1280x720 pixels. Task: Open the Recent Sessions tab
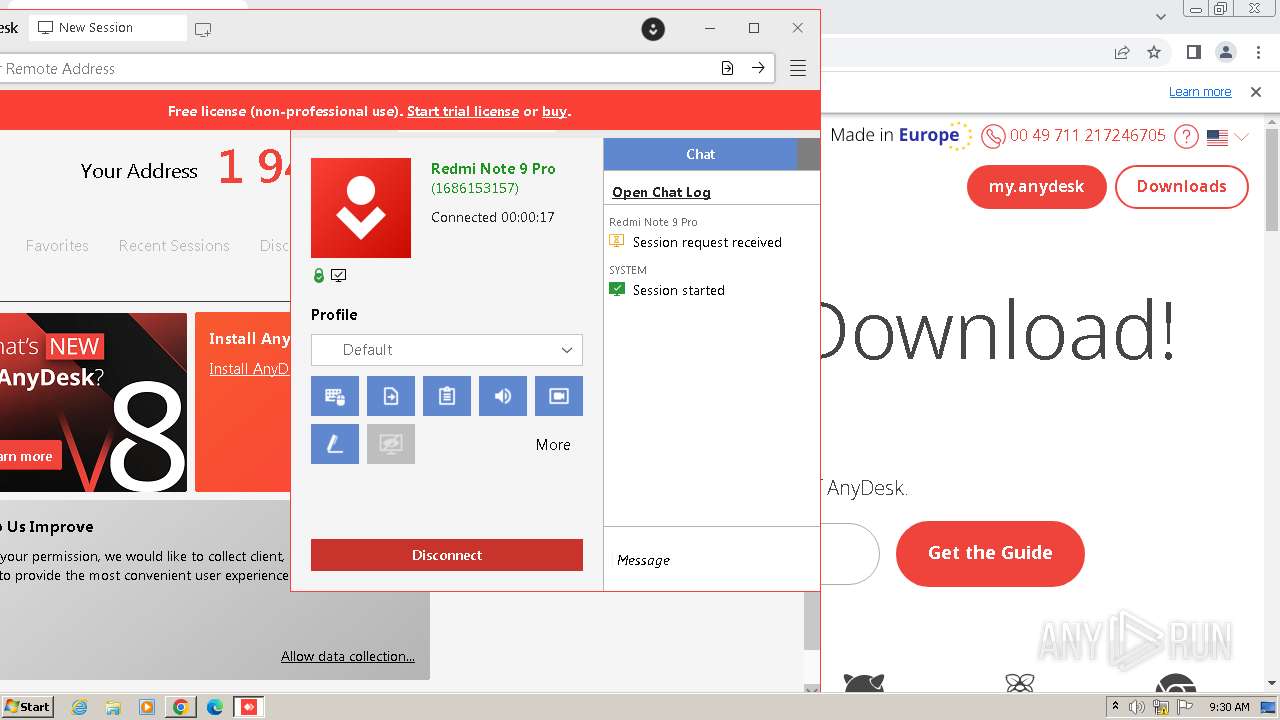point(174,245)
